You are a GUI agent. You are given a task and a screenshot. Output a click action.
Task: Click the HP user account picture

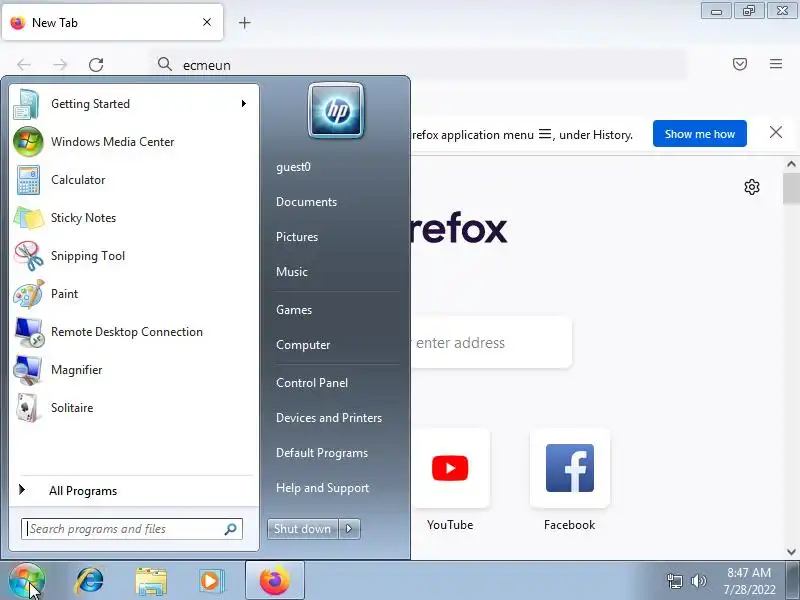pyautogui.click(x=336, y=110)
